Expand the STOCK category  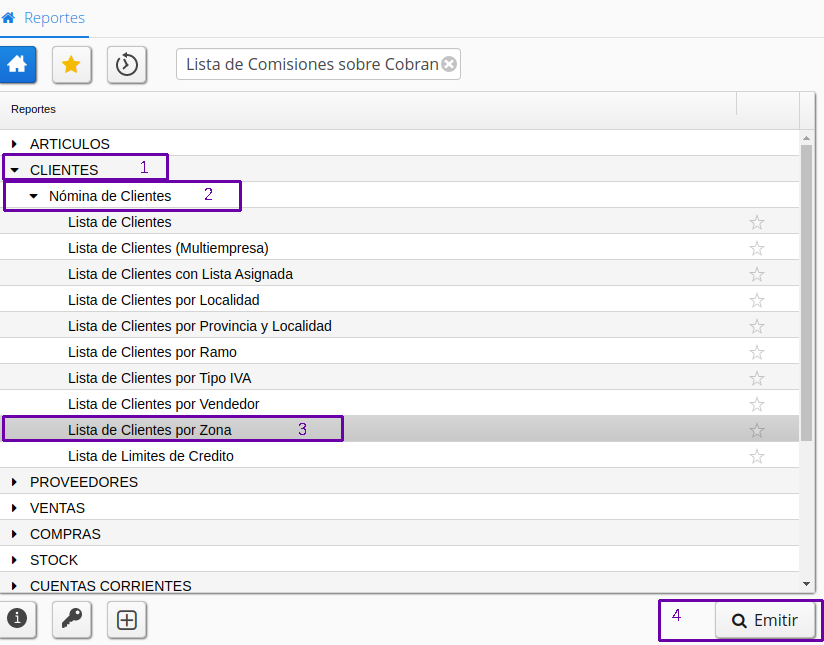(x=14, y=560)
